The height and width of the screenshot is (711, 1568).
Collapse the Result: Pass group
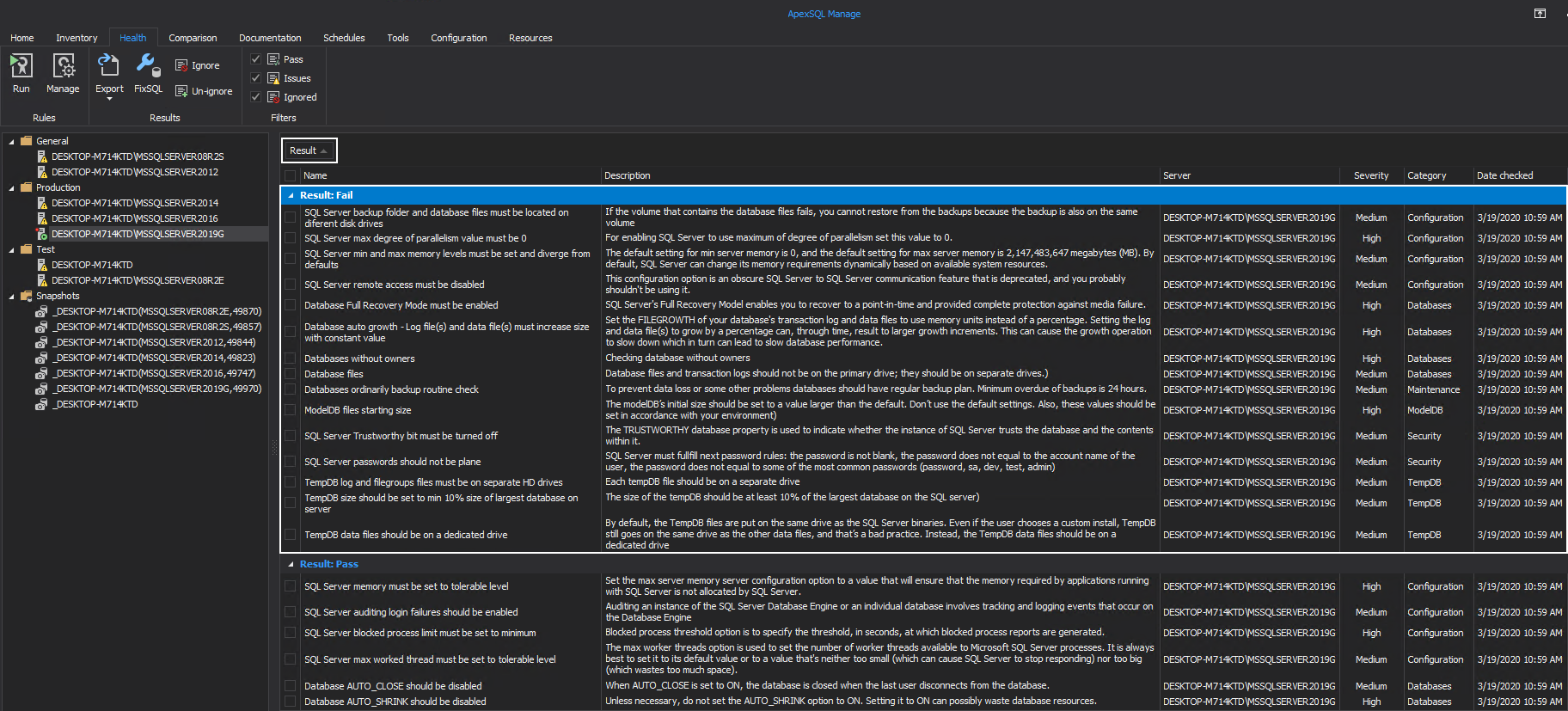(291, 564)
